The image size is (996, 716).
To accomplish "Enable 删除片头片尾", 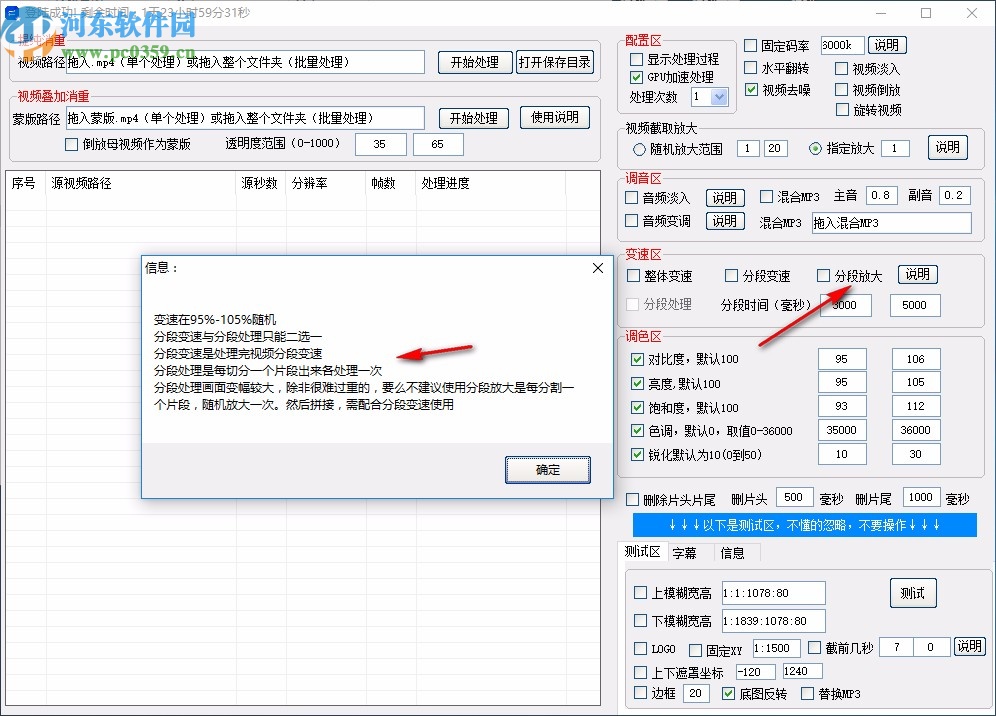I will point(633,497).
